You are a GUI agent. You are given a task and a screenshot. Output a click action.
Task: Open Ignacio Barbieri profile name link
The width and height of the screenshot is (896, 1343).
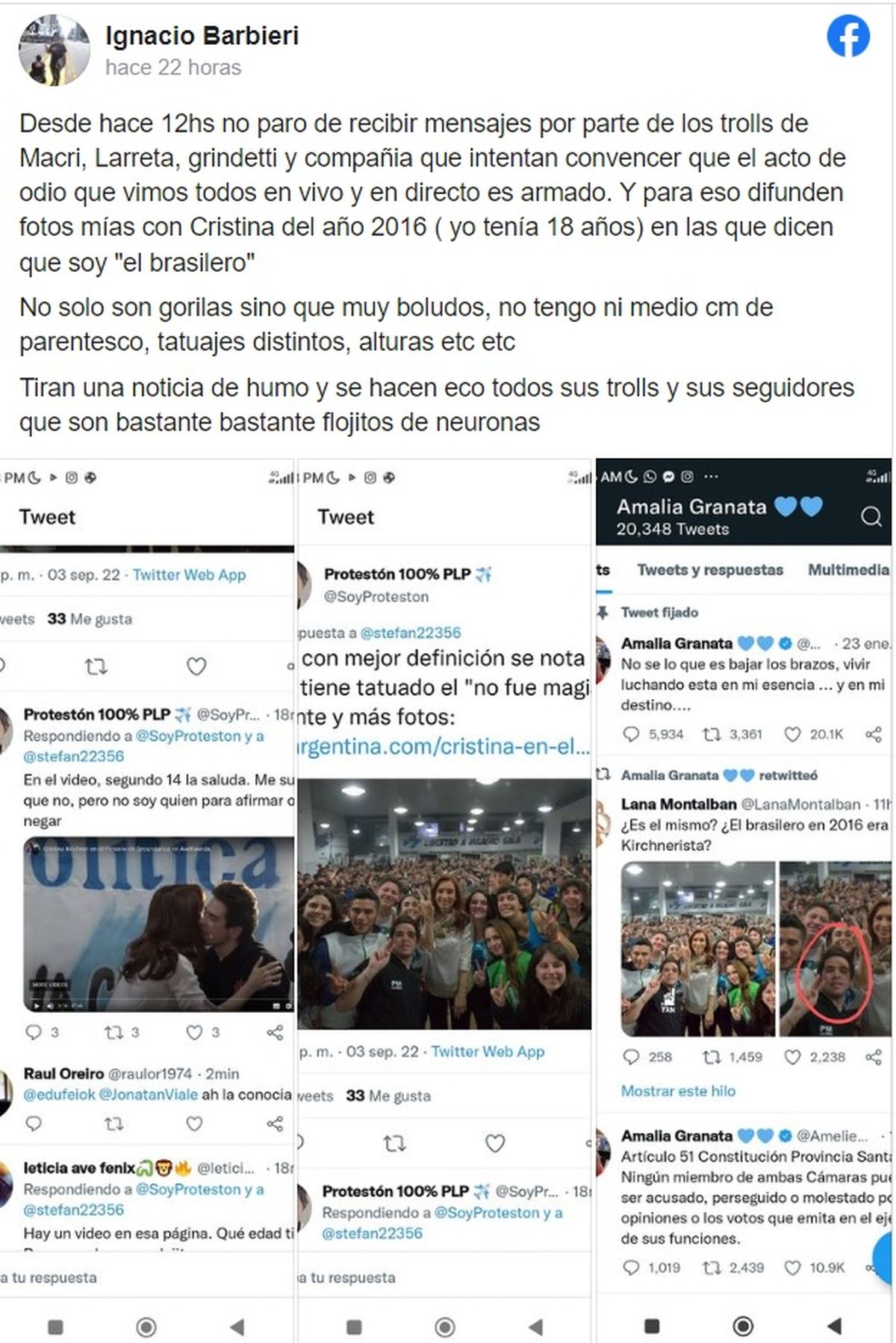[x=202, y=35]
